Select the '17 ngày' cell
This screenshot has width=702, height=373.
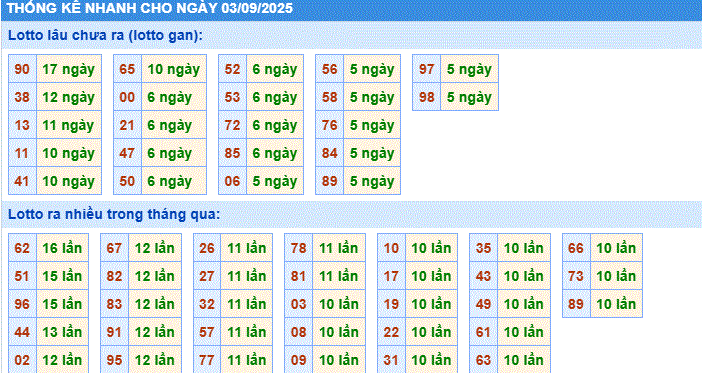pyautogui.click(x=68, y=69)
